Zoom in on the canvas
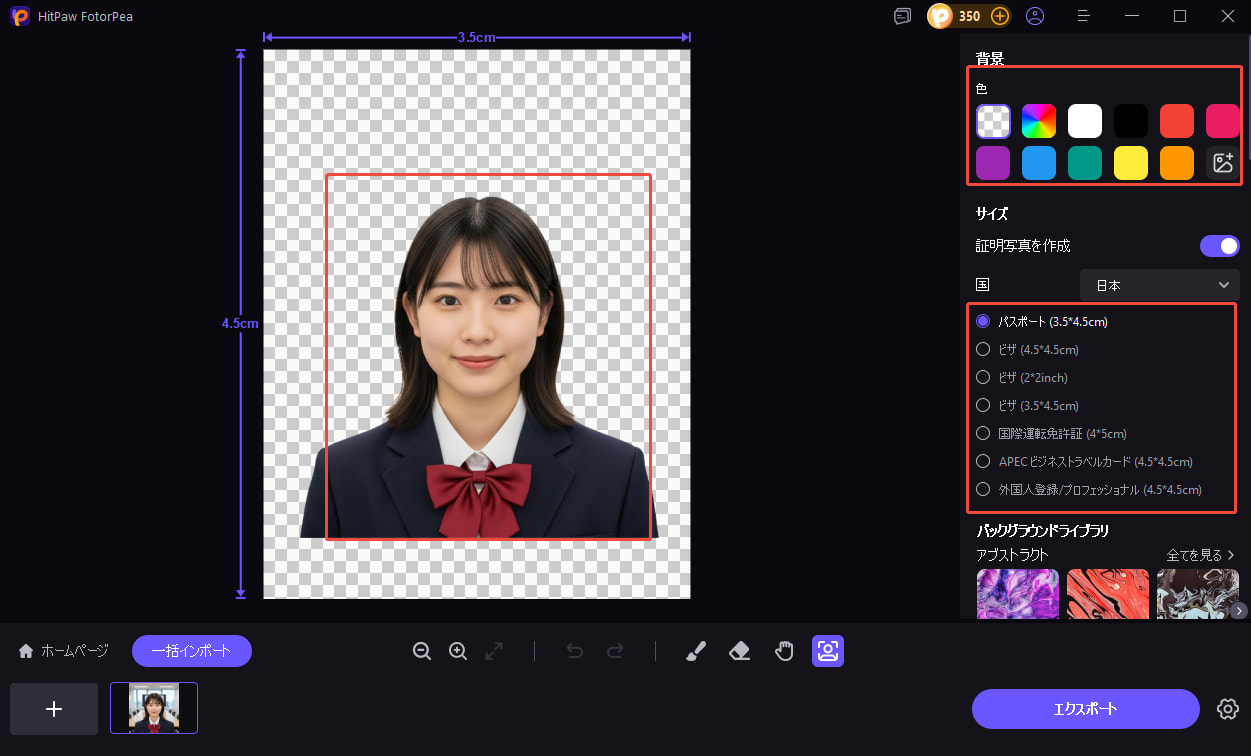This screenshot has width=1251, height=756. tap(458, 651)
